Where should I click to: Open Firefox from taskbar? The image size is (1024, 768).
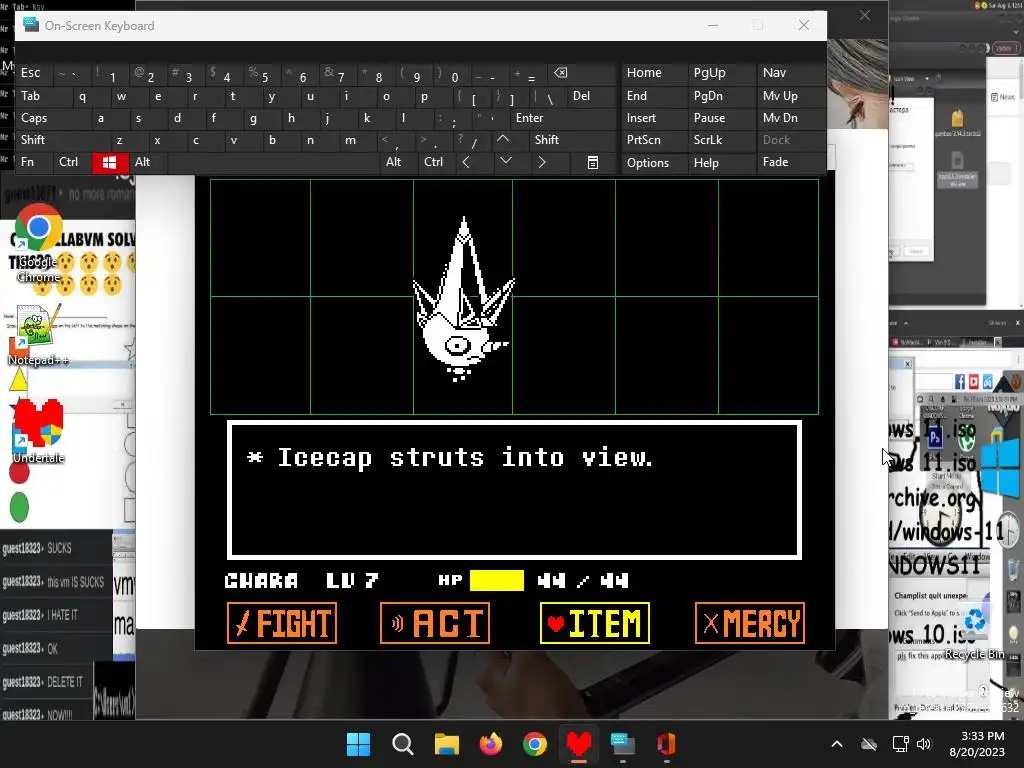coord(490,744)
